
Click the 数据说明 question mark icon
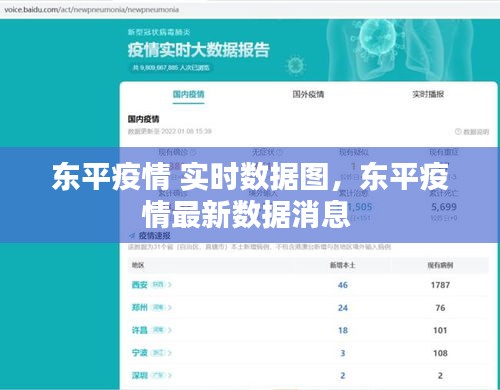pyautogui.click(x=458, y=132)
